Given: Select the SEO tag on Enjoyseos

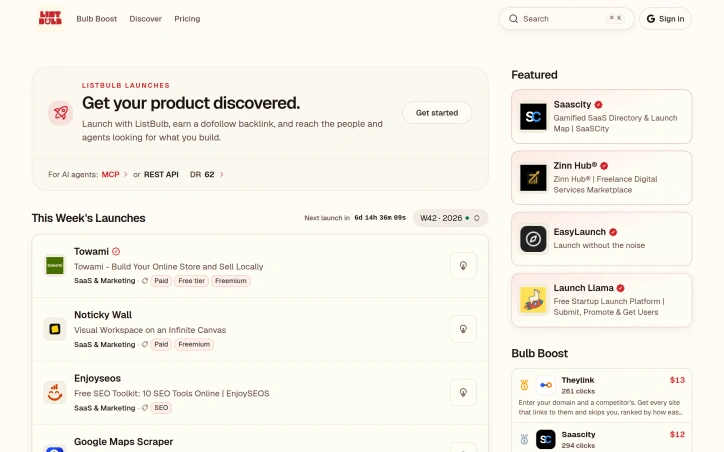Looking at the screenshot, I should click(161, 408).
